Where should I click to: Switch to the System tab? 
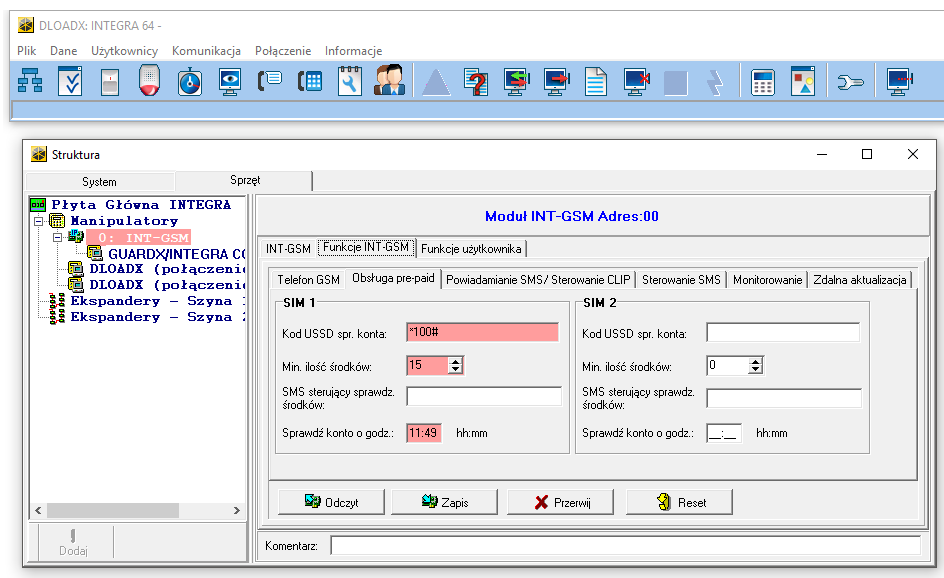click(x=100, y=181)
